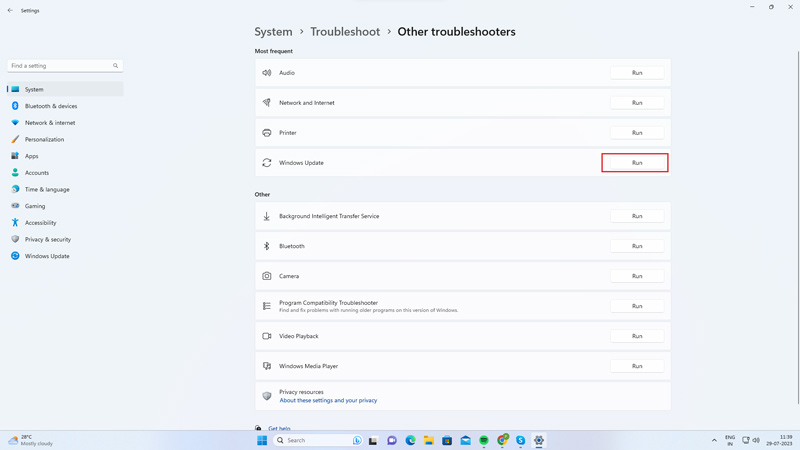Screen dimensions: 800x450
Task: Click the Bing icon in the taskbar search
Action: click(x=357, y=440)
